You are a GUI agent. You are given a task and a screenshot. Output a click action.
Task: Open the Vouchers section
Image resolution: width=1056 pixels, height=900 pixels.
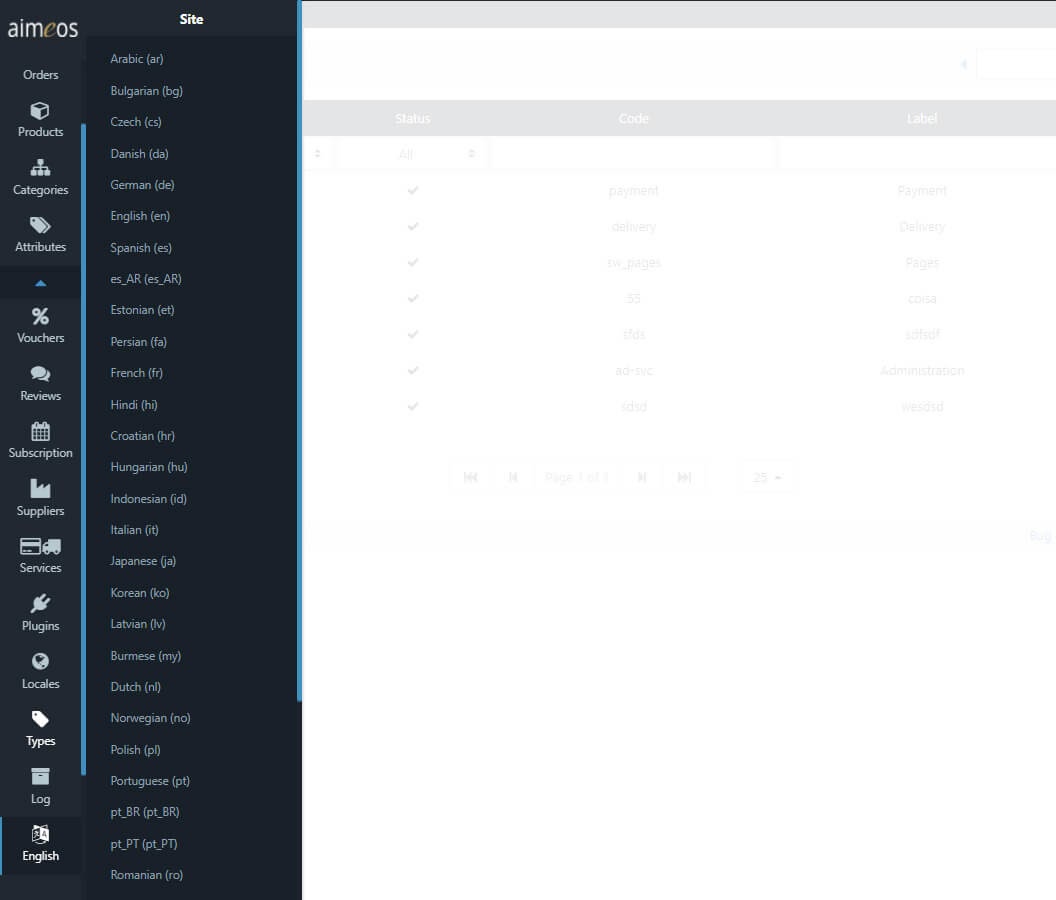(40, 327)
